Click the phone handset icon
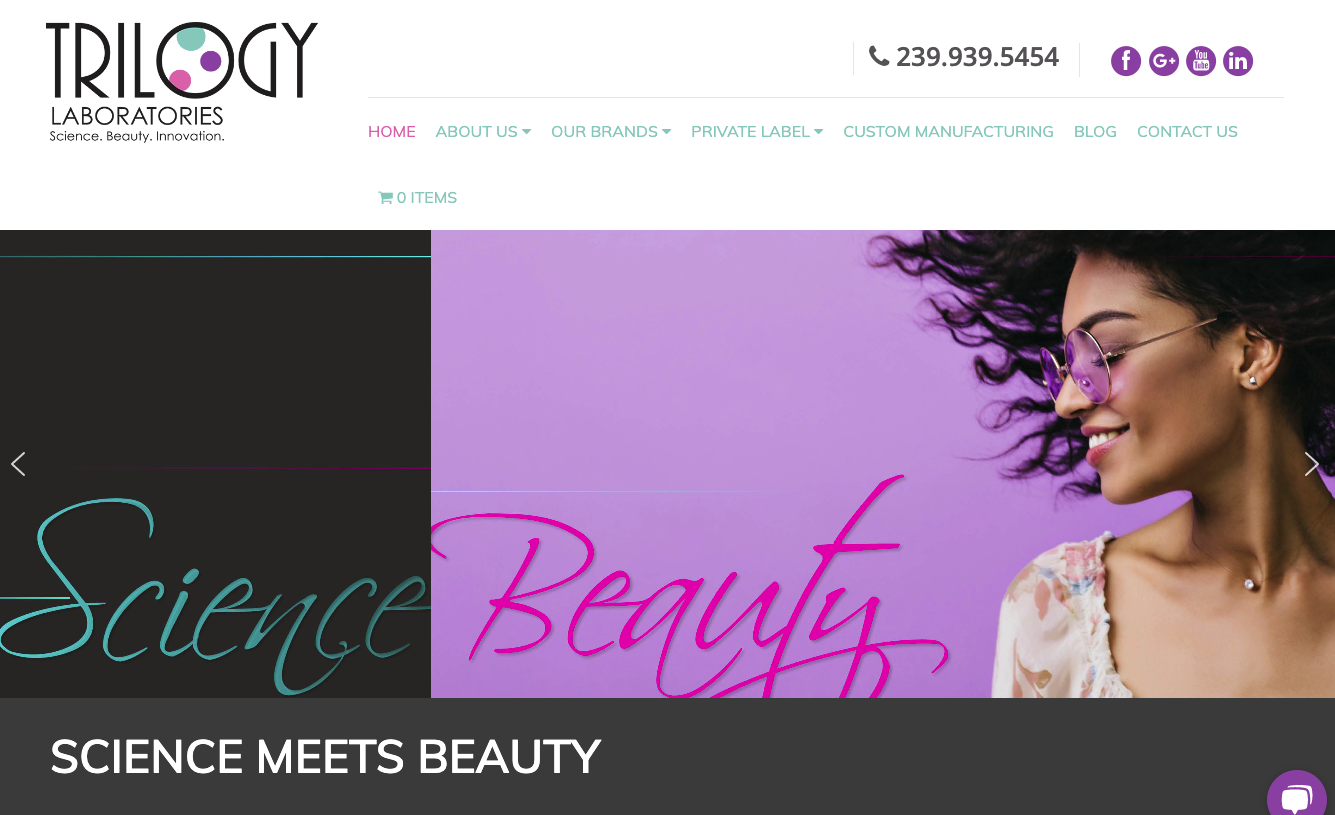 (x=879, y=56)
